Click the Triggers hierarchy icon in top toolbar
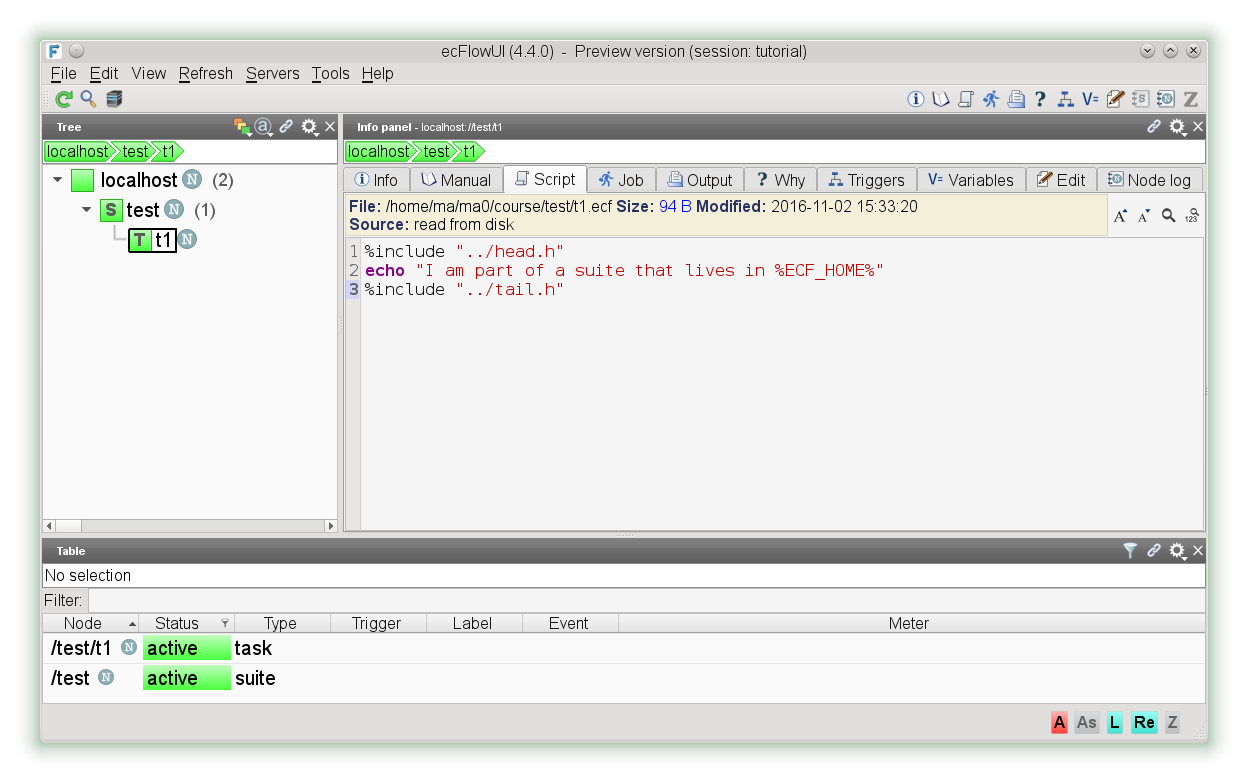 click(x=1065, y=99)
